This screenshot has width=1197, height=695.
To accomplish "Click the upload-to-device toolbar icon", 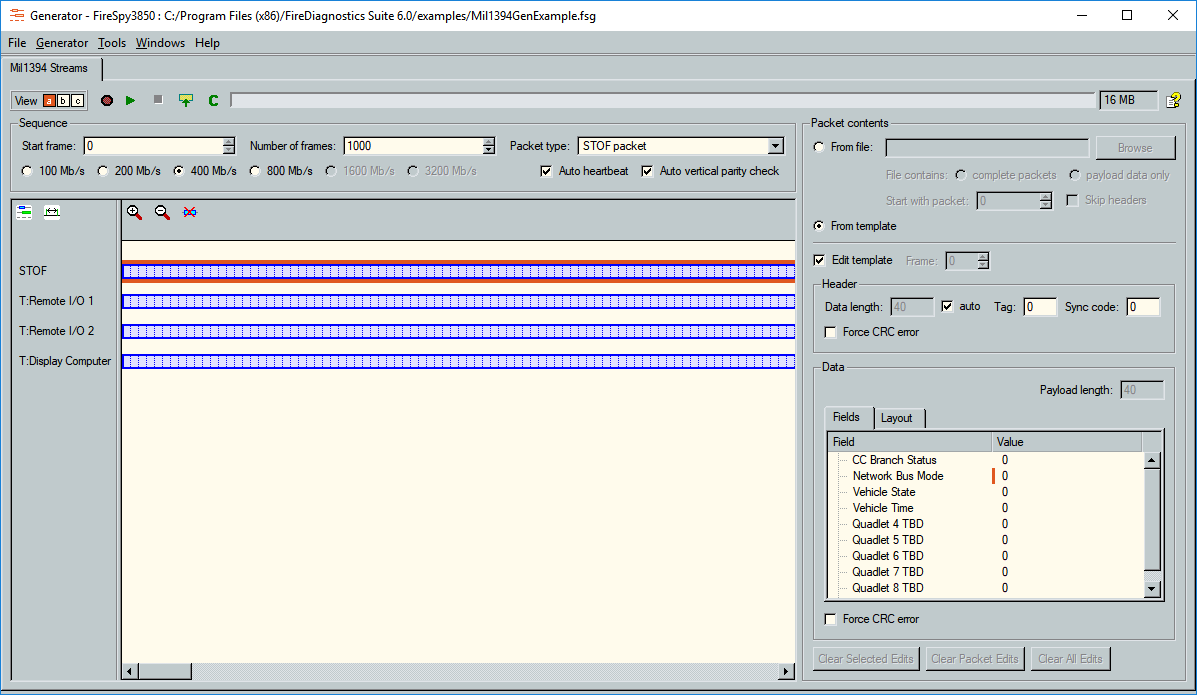I will click(x=186, y=100).
